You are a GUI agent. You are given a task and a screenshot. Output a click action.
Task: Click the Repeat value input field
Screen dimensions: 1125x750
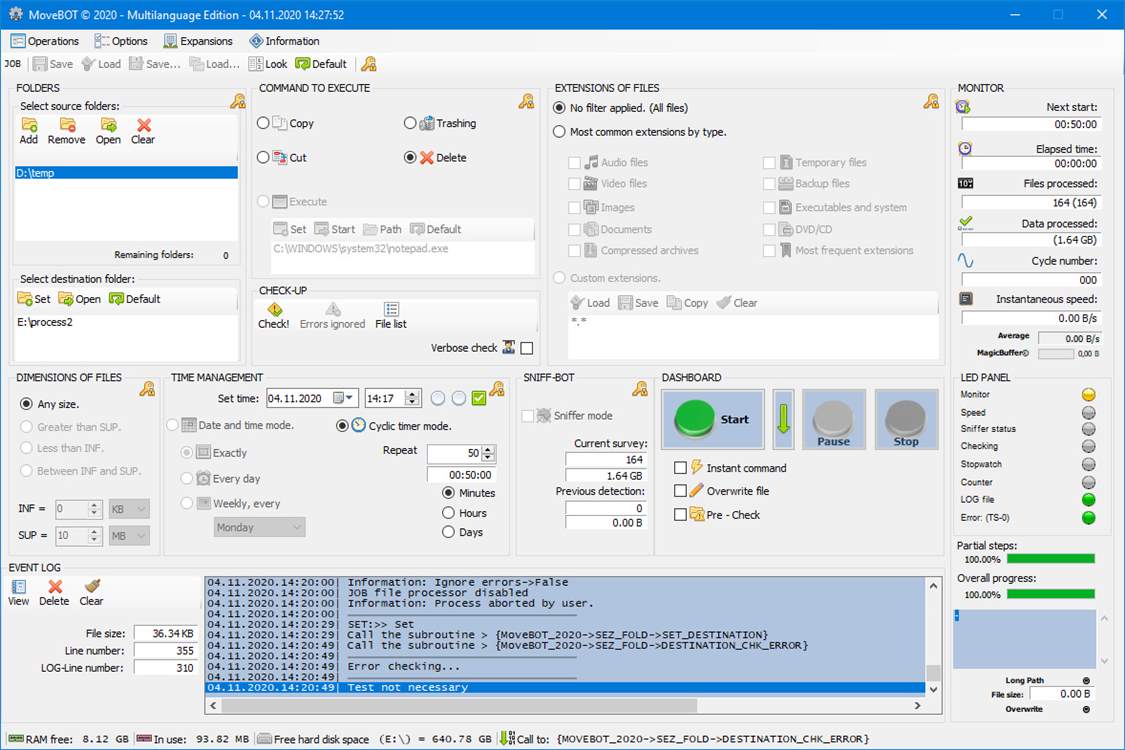pyautogui.click(x=454, y=454)
